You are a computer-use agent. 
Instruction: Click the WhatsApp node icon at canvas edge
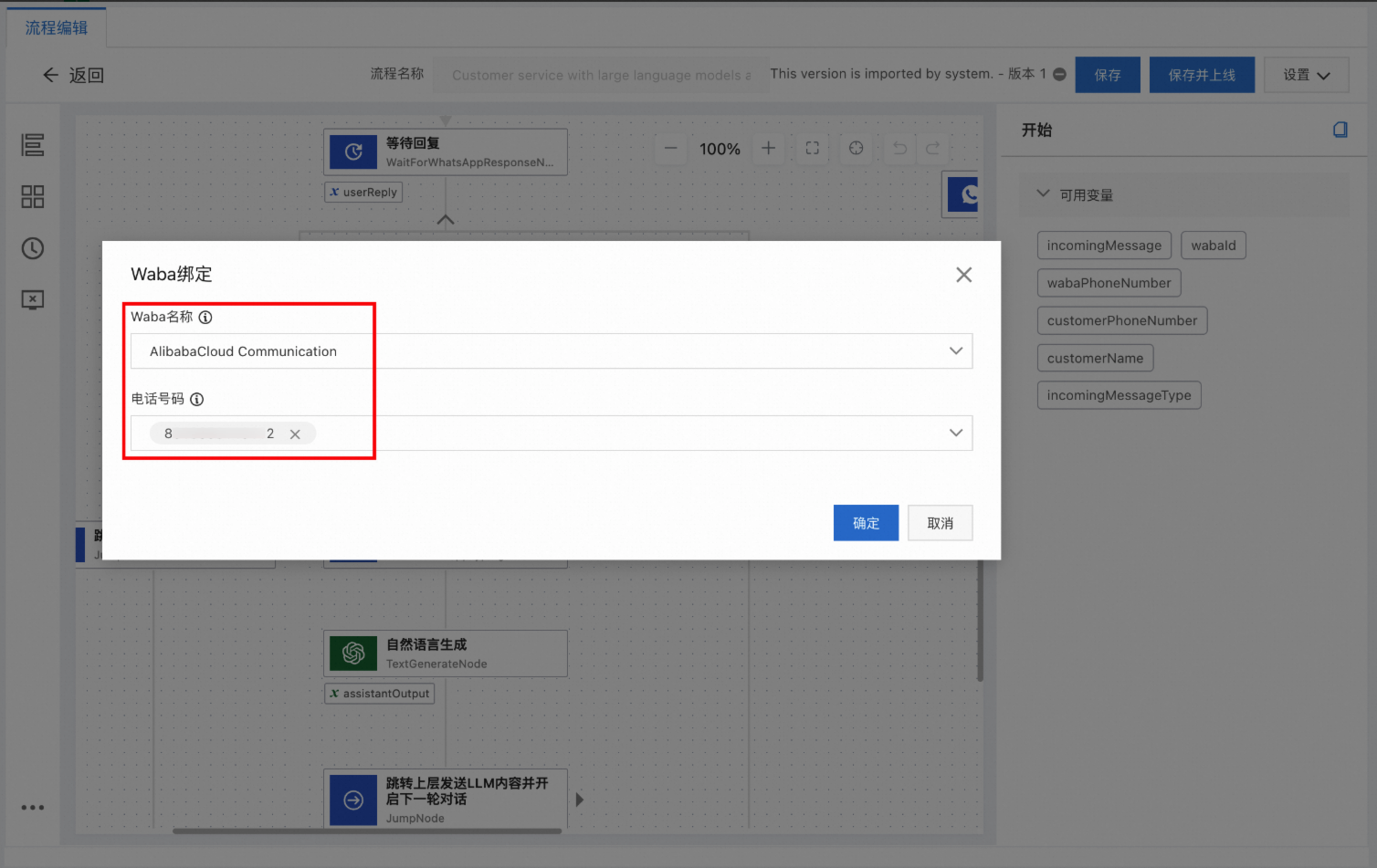[963, 194]
